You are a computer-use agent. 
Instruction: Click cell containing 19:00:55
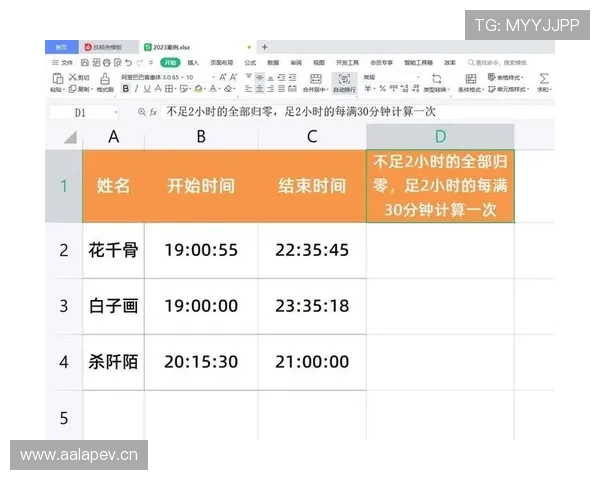pyautogui.click(x=201, y=250)
